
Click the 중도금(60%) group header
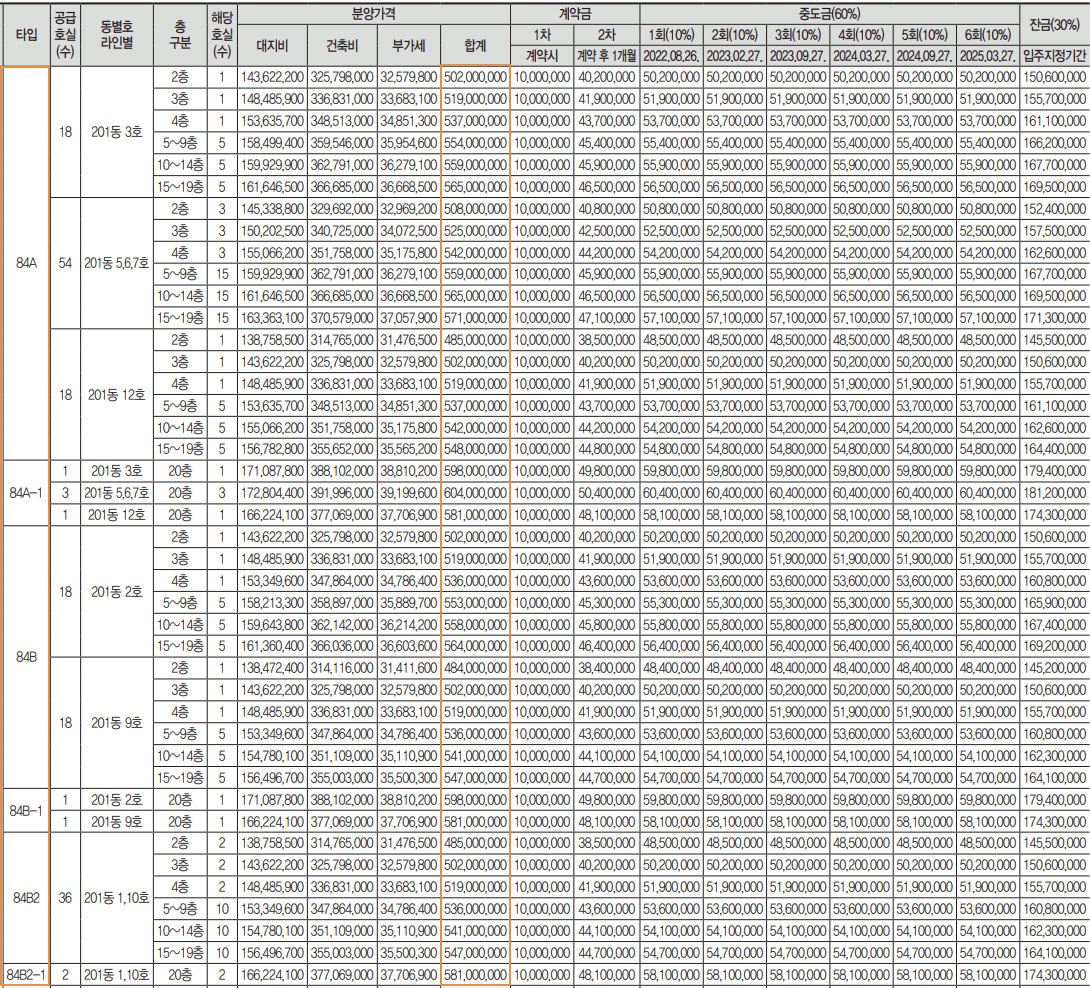830,14
